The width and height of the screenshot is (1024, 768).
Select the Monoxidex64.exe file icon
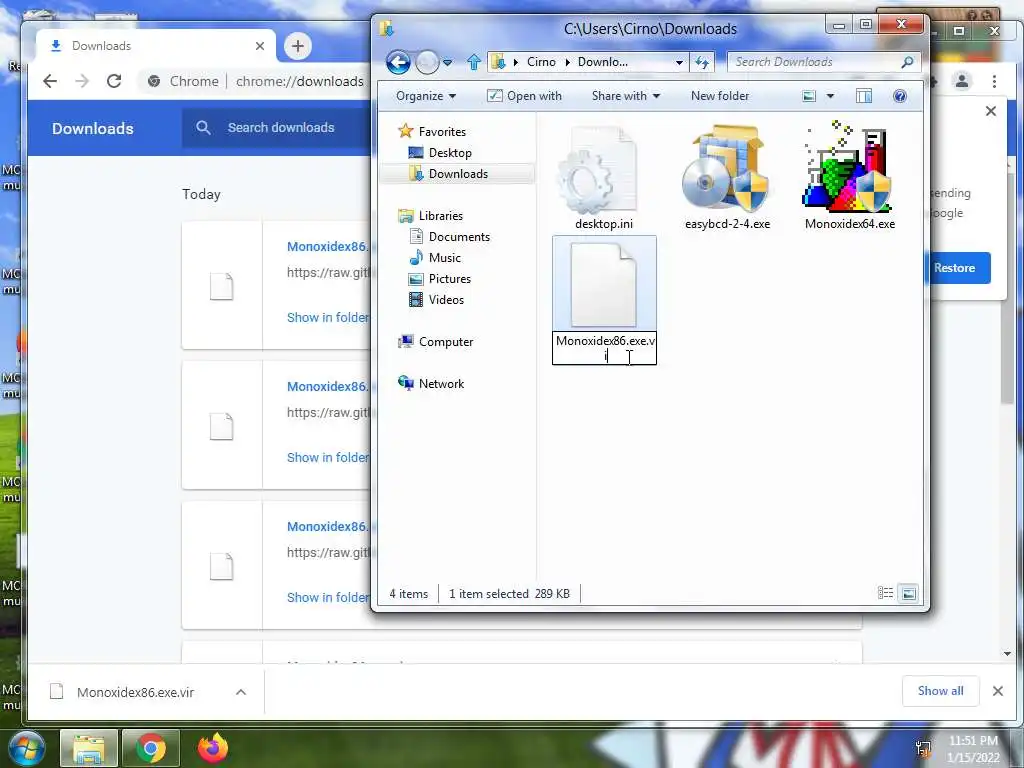pos(849,167)
